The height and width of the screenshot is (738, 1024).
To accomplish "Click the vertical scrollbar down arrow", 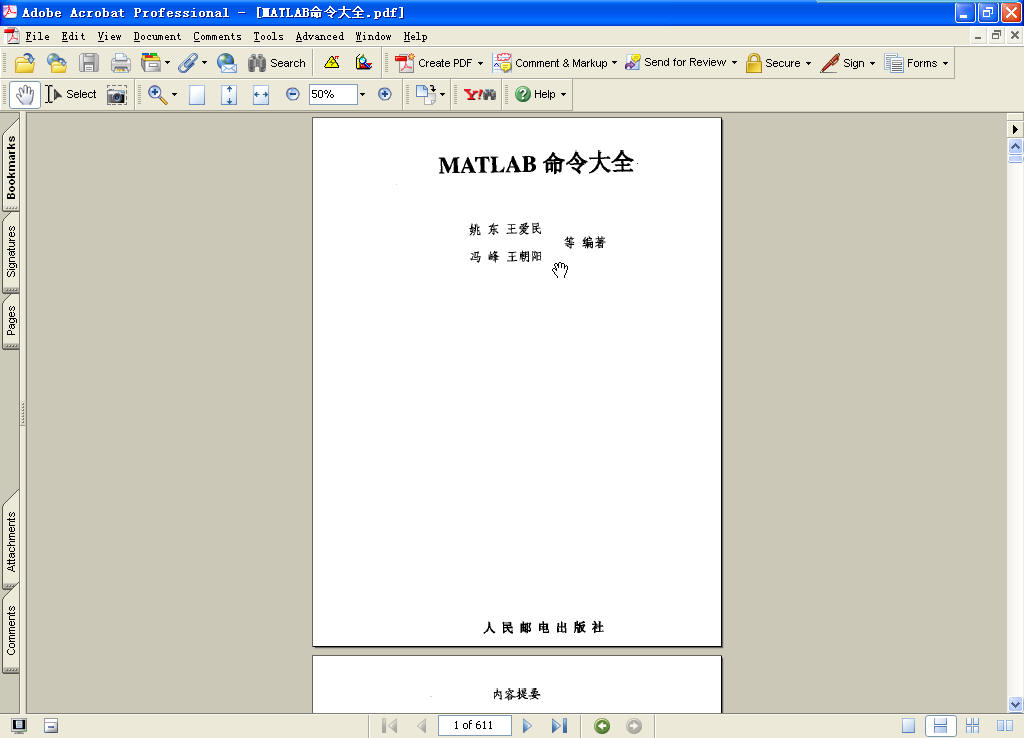I will pyautogui.click(x=1015, y=704).
